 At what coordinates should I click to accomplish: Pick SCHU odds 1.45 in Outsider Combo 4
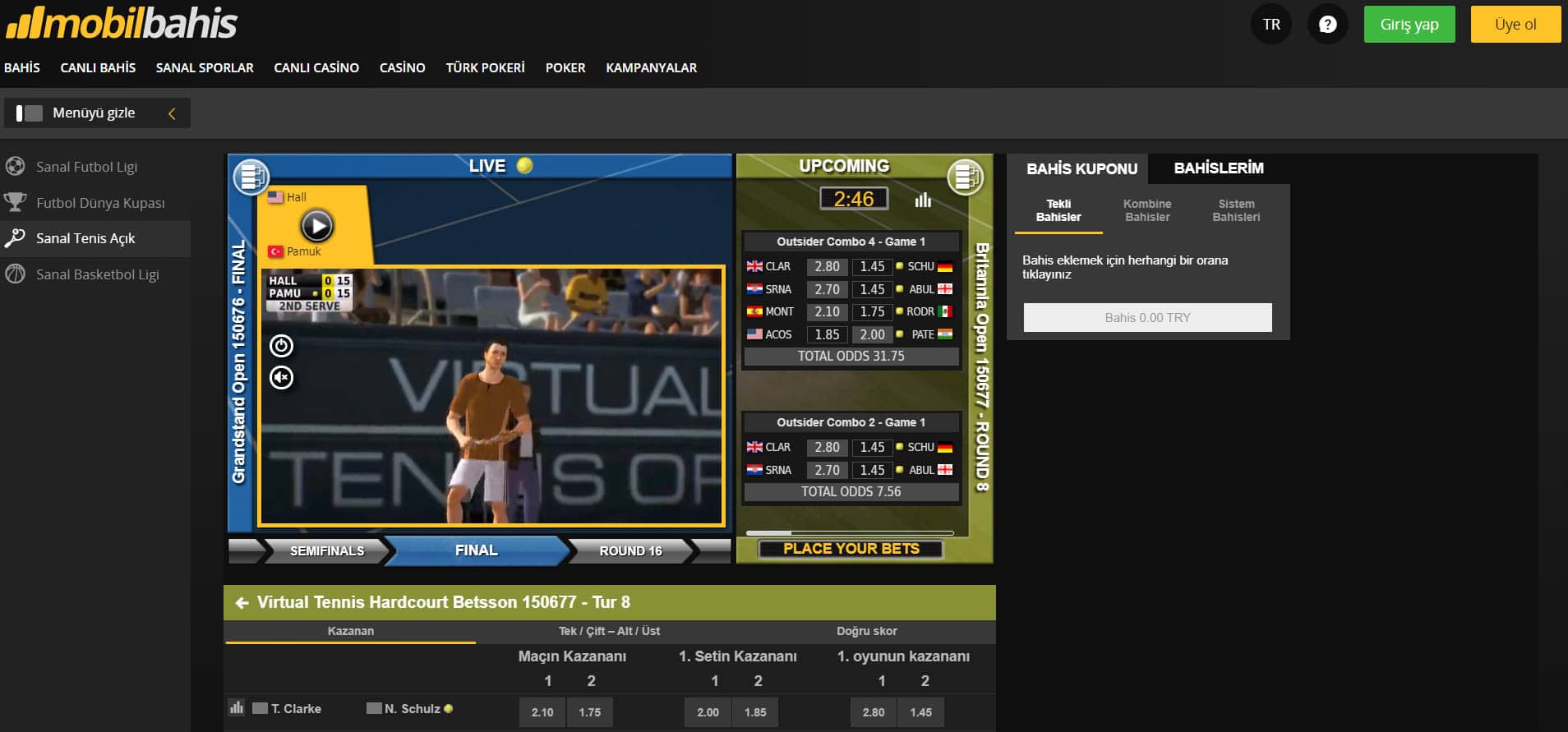click(872, 266)
